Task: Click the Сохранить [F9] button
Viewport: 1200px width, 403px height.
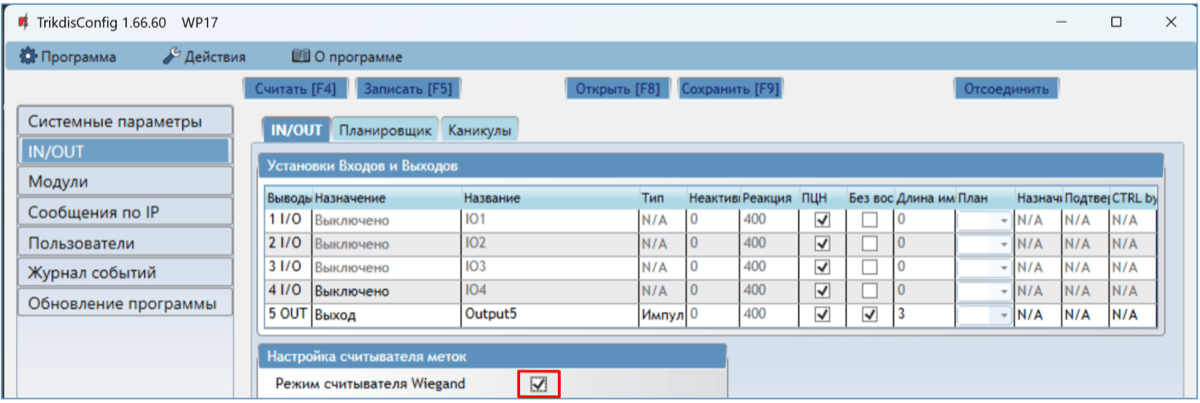Action: [730, 88]
